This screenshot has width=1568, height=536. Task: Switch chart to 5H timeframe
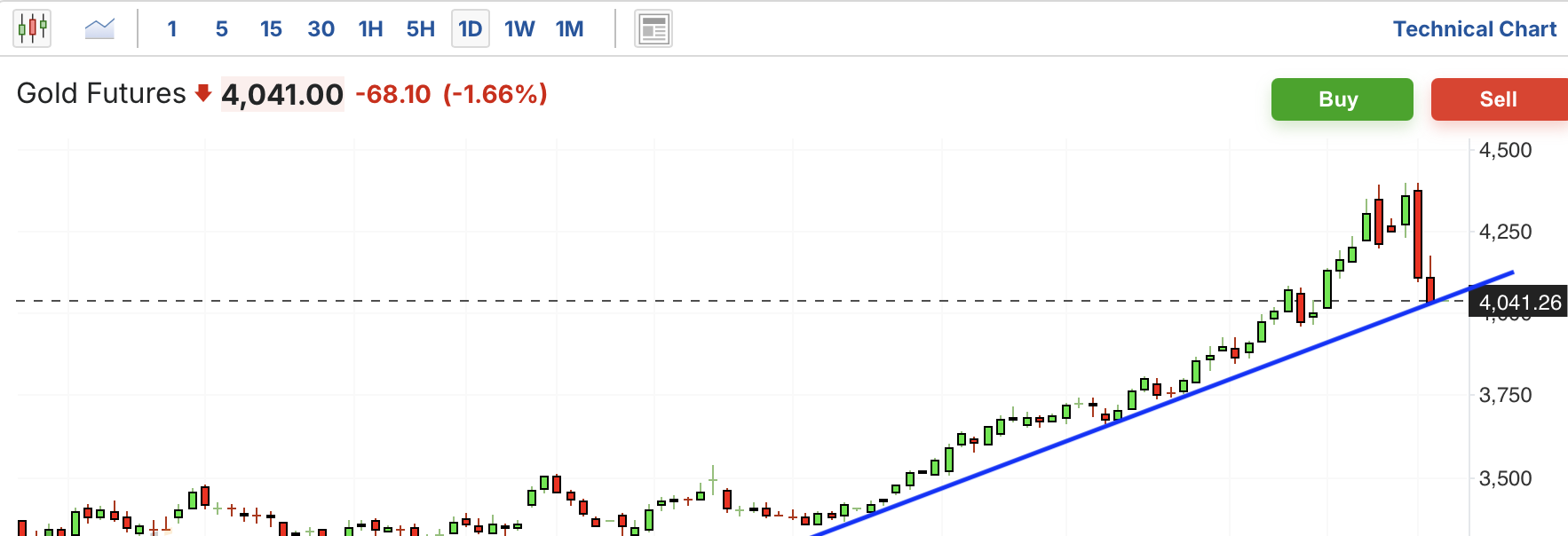click(x=421, y=29)
